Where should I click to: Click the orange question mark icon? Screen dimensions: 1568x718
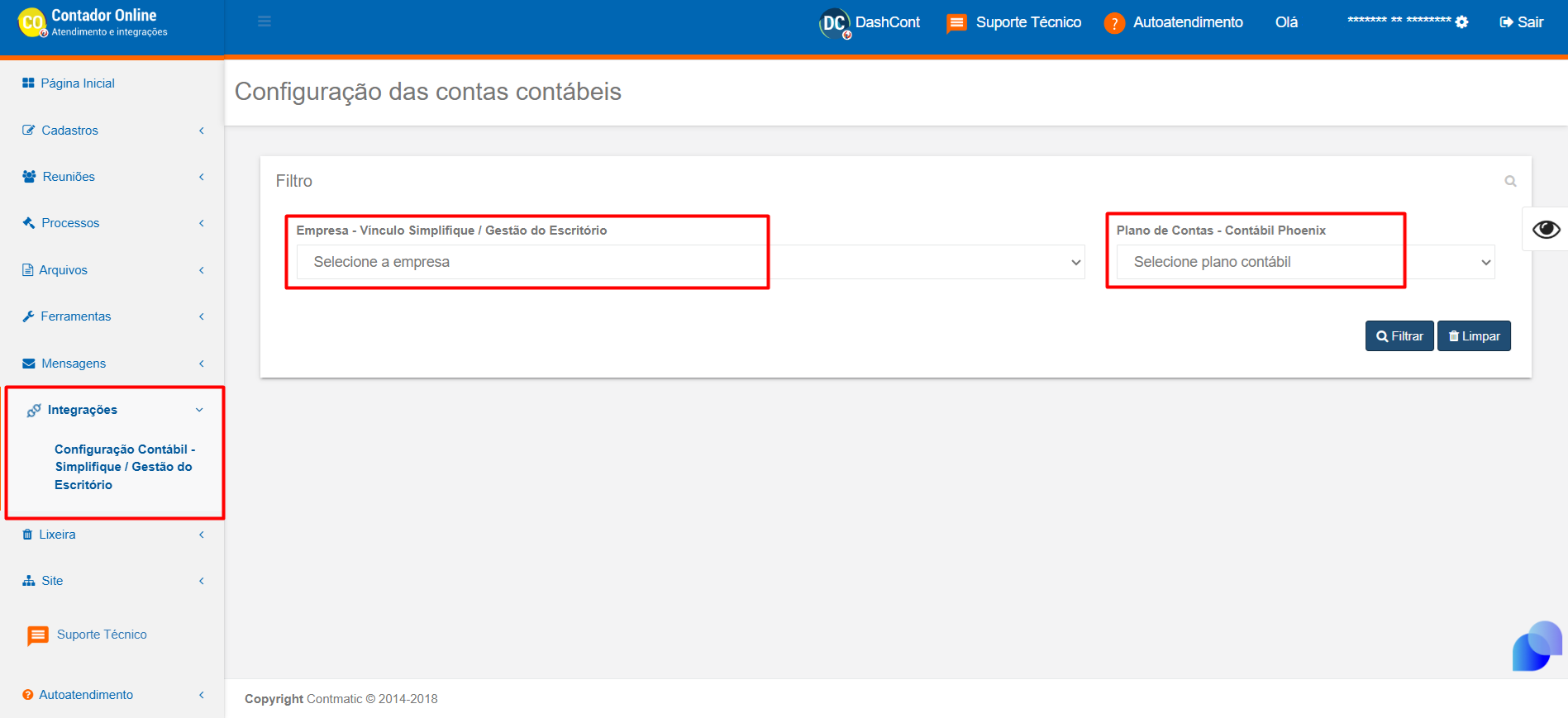(x=1114, y=23)
